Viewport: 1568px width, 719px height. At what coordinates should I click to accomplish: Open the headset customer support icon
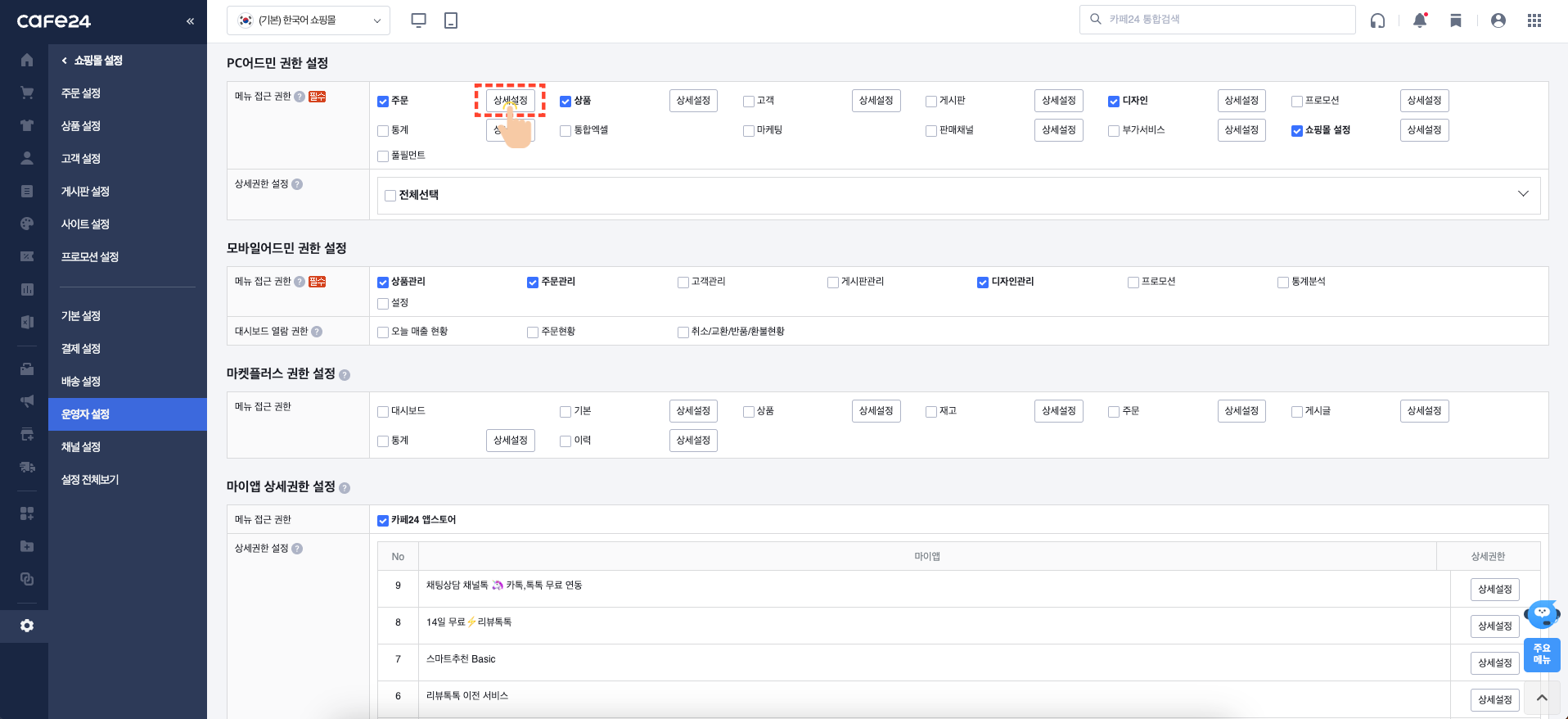coord(1378,20)
